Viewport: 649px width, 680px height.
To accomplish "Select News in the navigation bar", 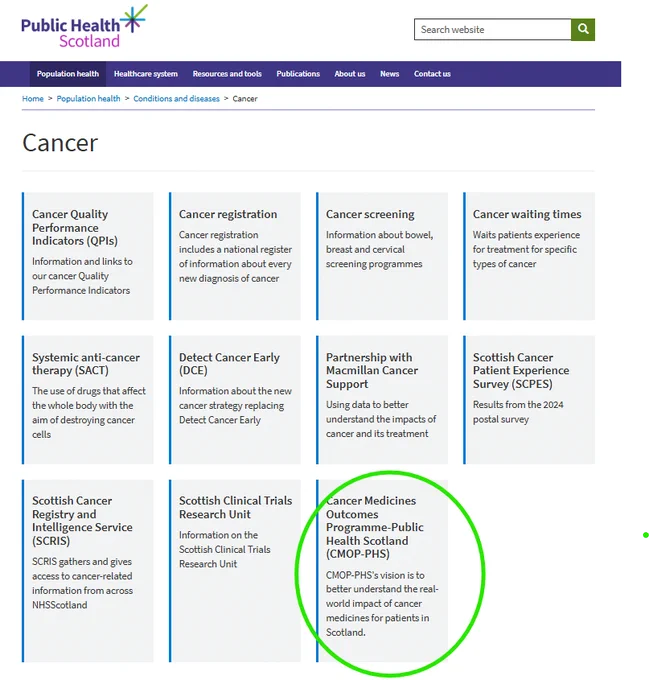I will point(389,74).
